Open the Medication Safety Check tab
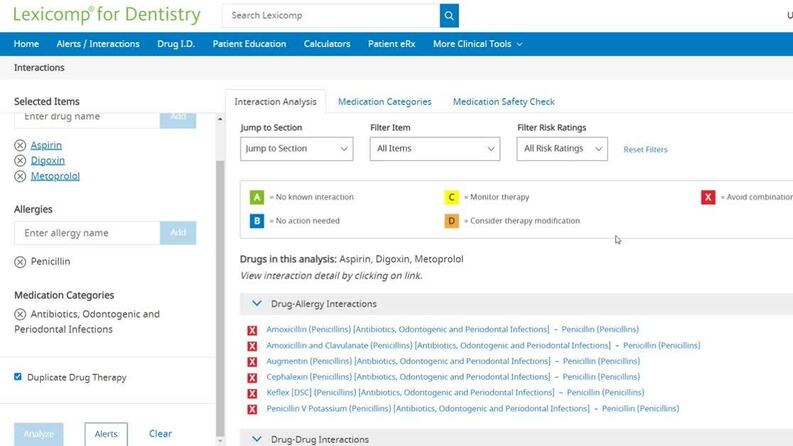Screen dimensions: 793x446 [x=503, y=102]
